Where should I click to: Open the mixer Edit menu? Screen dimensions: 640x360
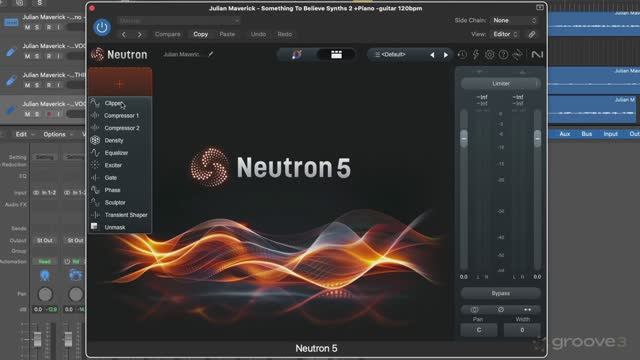pos(21,134)
